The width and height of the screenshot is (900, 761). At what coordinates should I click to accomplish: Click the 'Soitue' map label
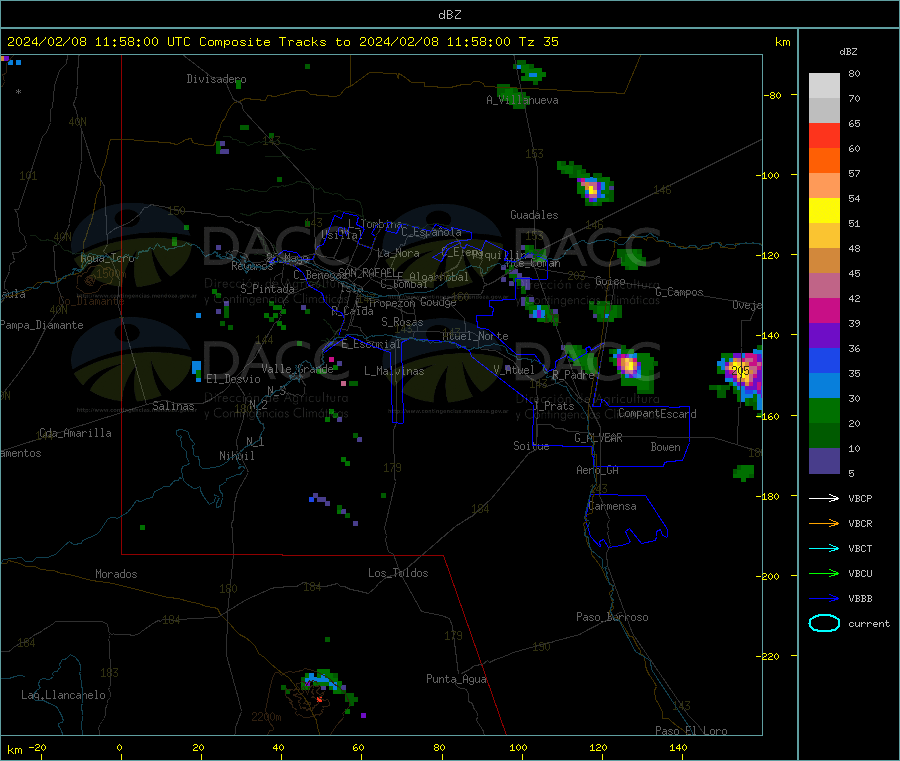click(x=531, y=446)
